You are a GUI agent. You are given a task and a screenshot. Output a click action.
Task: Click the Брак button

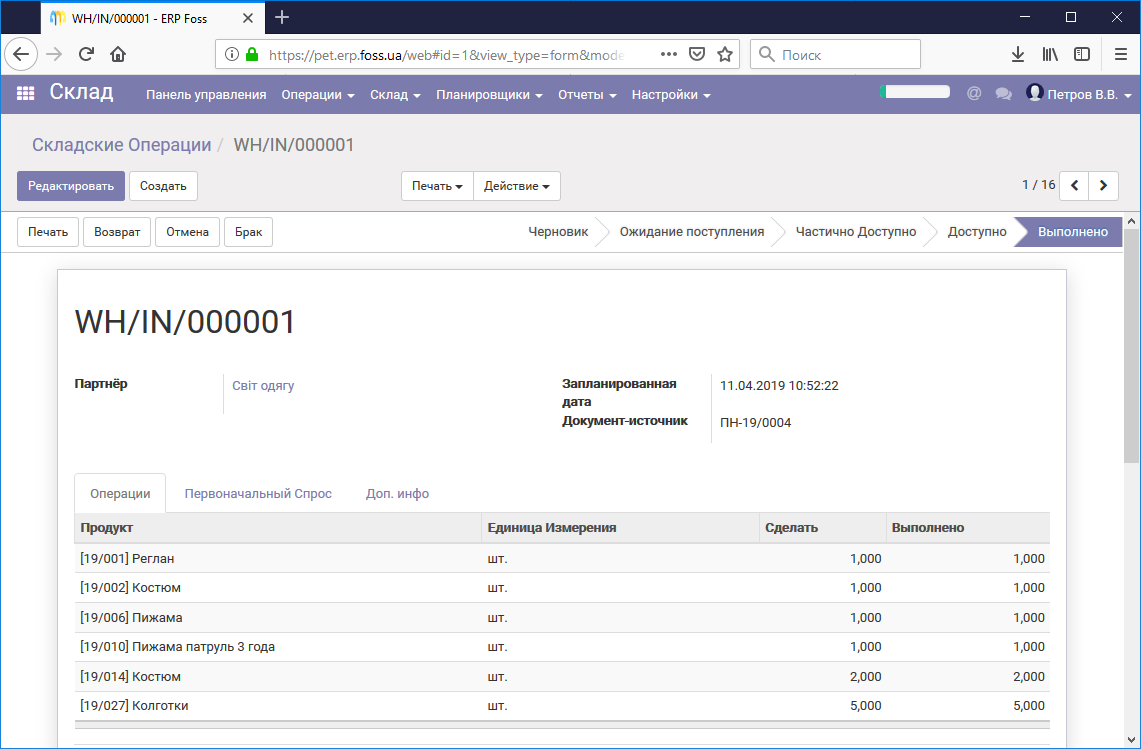[249, 232]
